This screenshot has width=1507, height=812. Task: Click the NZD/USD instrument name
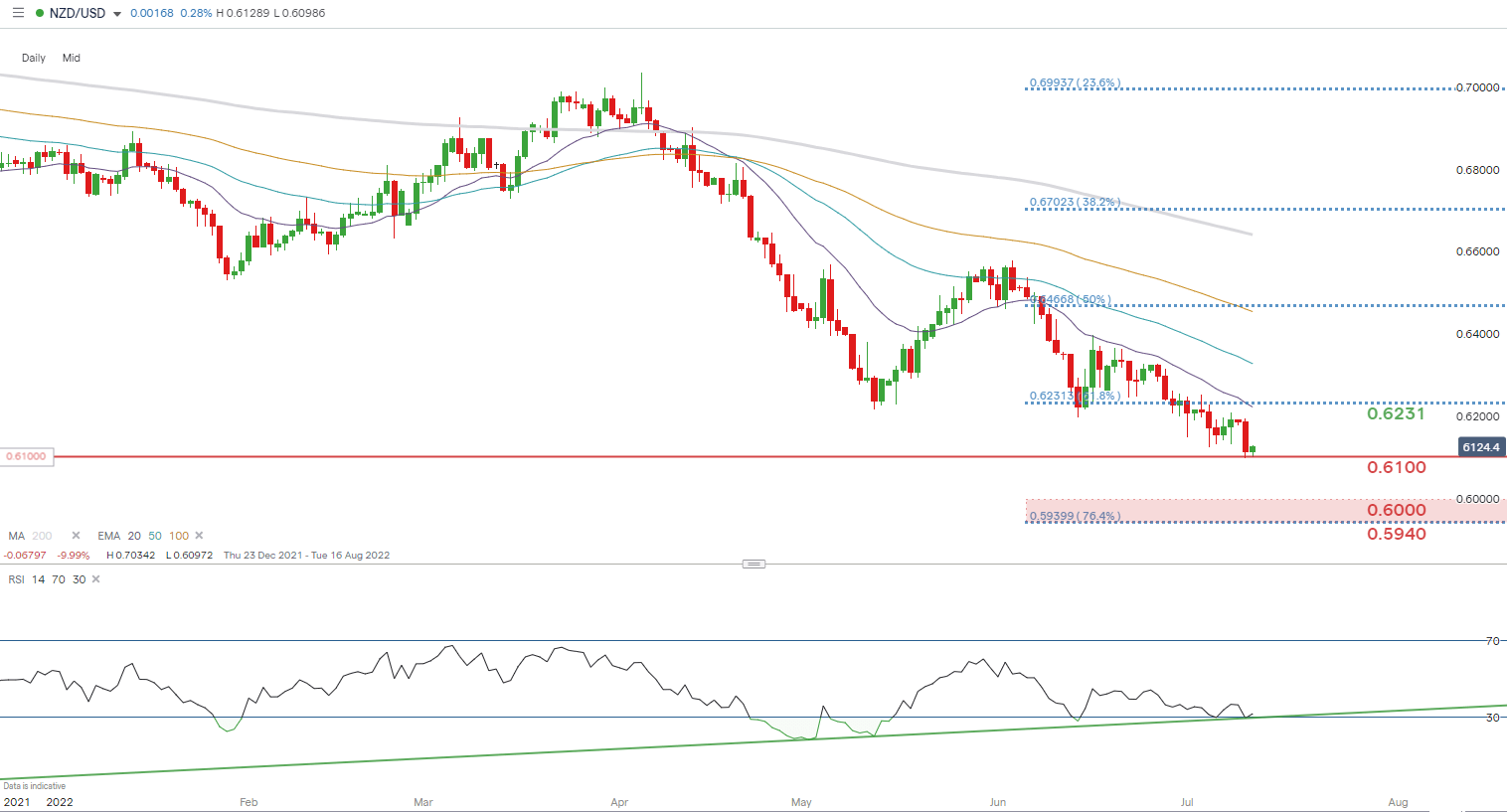pos(77,13)
